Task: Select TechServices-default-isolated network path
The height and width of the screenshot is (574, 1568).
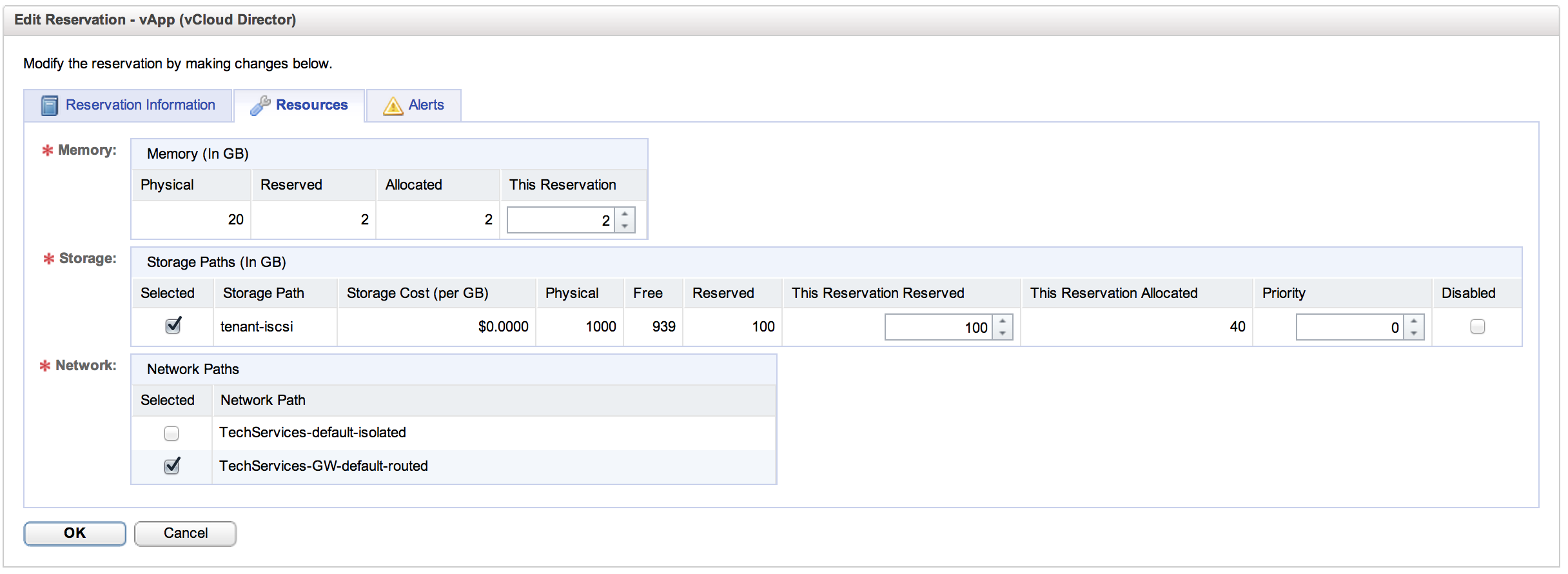Action: 171,433
